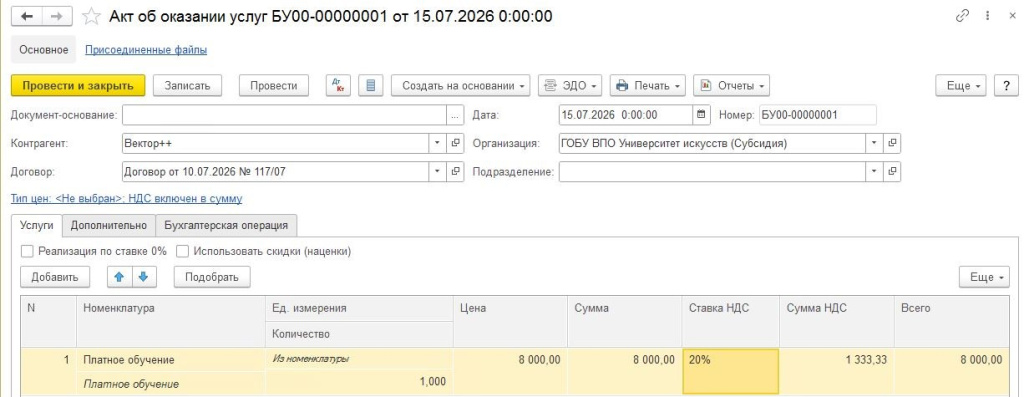Screen dimensions: 1024x397
Task: Open Подразделение record icon
Action: pos(892,172)
